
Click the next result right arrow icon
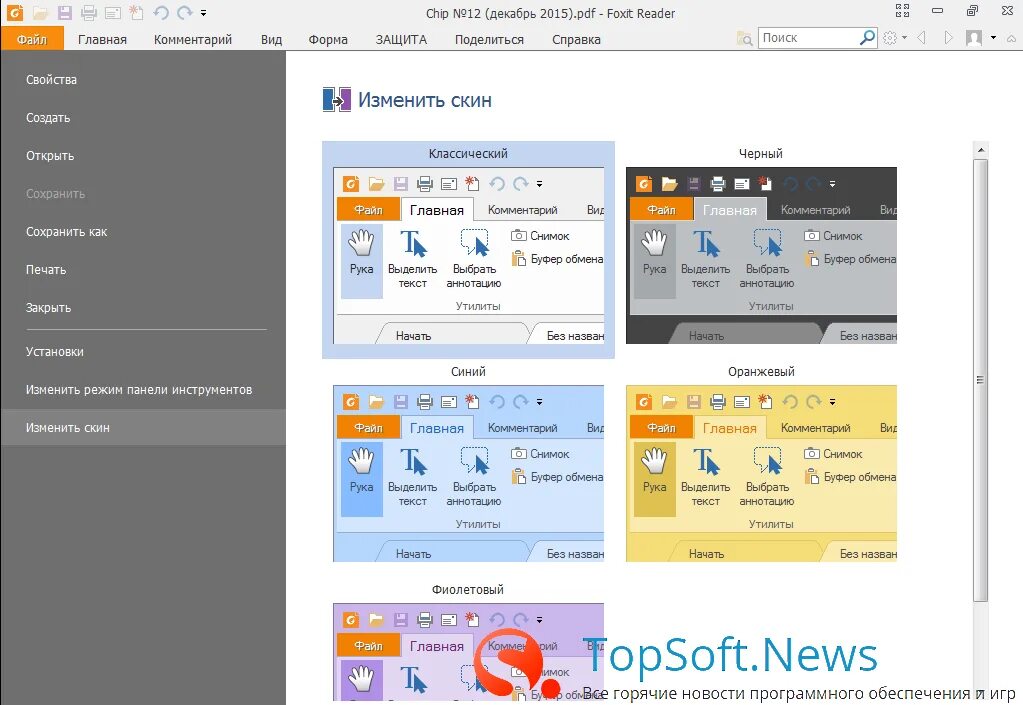[x=948, y=38]
